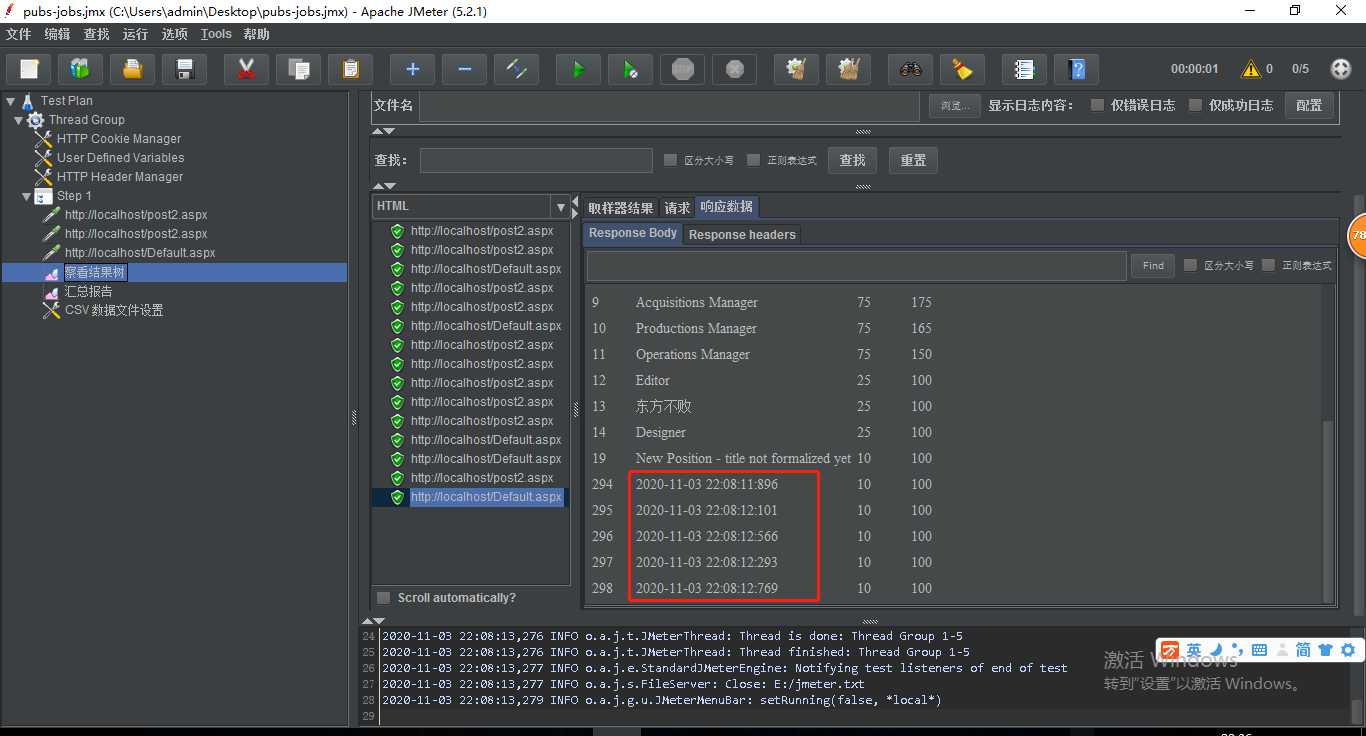Open the 文件 menu
The height and width of the screenshot is (736, 1366).
click(19, 34)
